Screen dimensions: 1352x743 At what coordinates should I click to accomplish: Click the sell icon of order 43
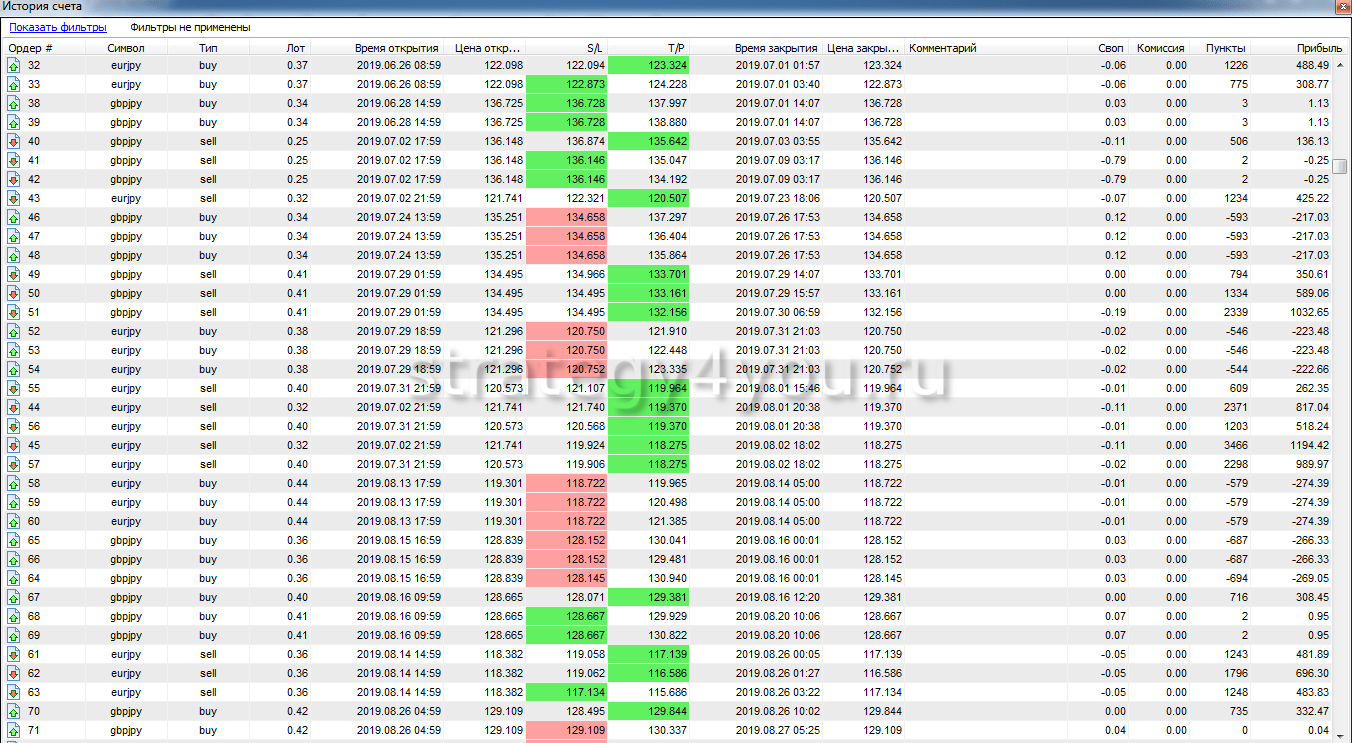pos(14,199)
